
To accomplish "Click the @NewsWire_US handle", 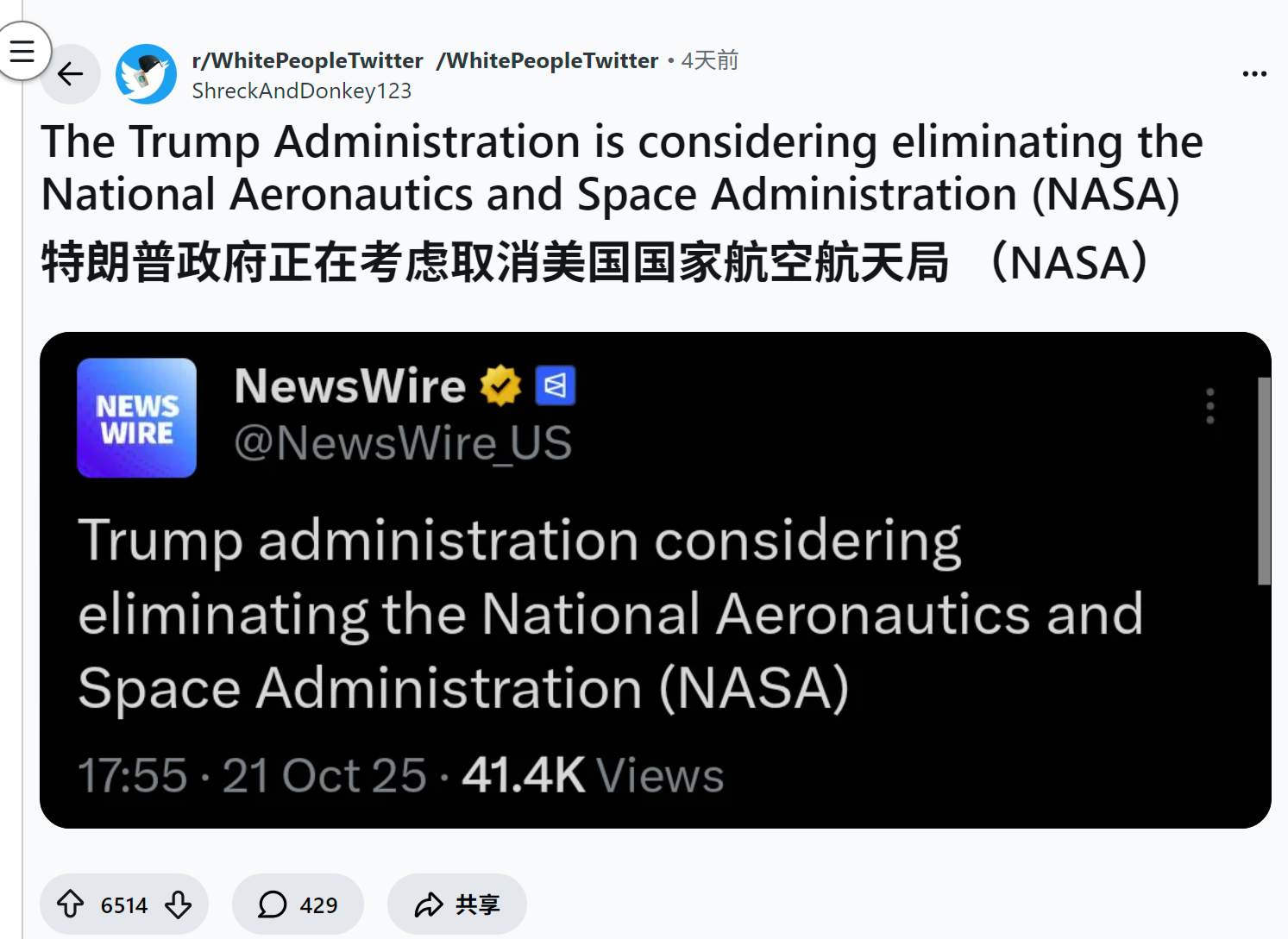I will pos(403,443).
